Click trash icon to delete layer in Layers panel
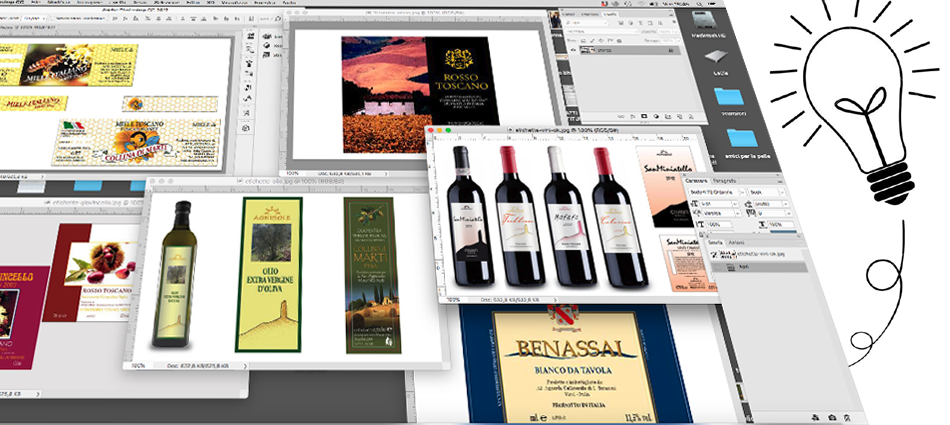The width and height of the screenshot is (950, 425). tap(691, 117)
